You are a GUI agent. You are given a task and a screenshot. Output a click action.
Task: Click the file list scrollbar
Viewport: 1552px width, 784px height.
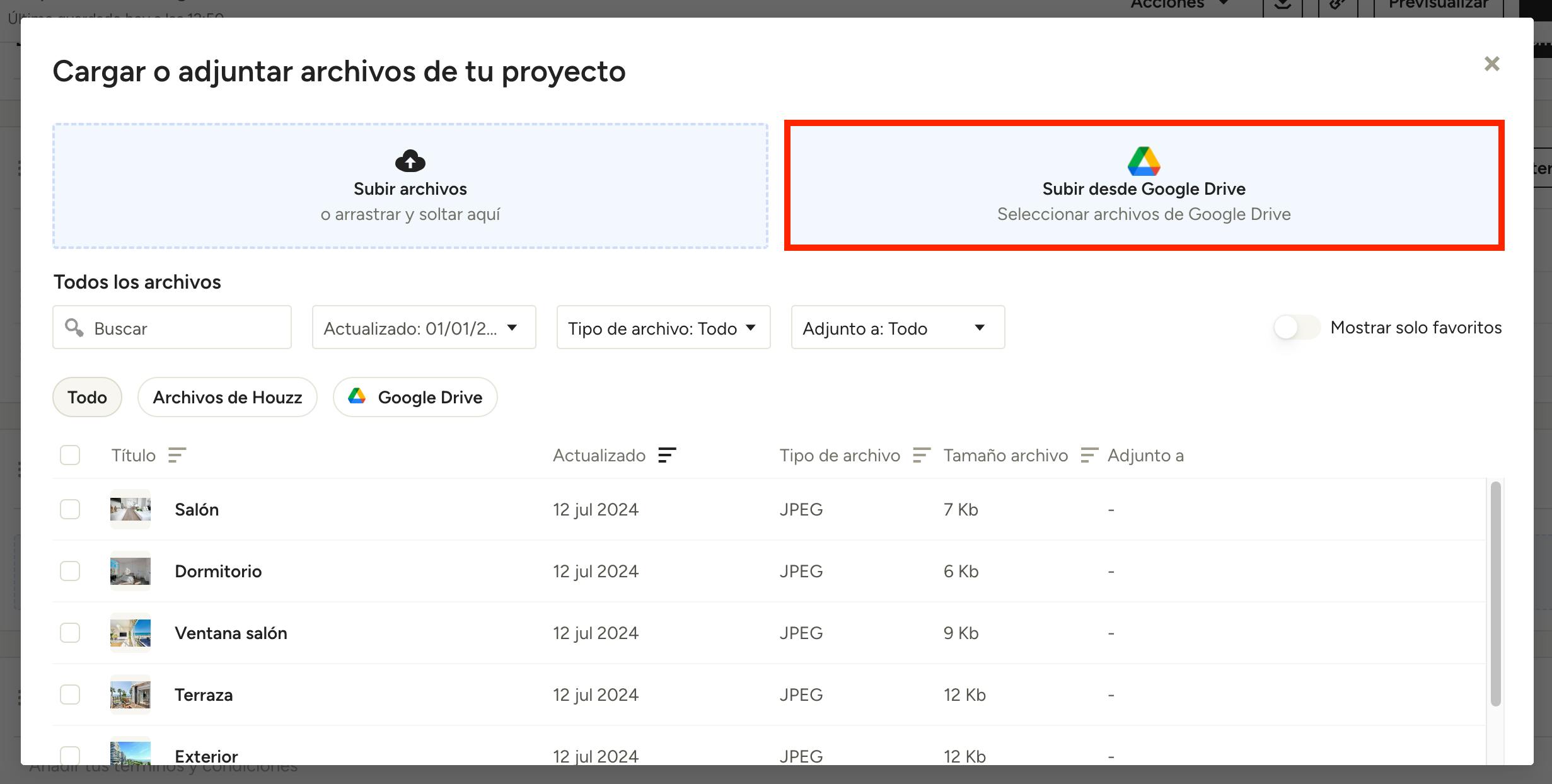1495,592
